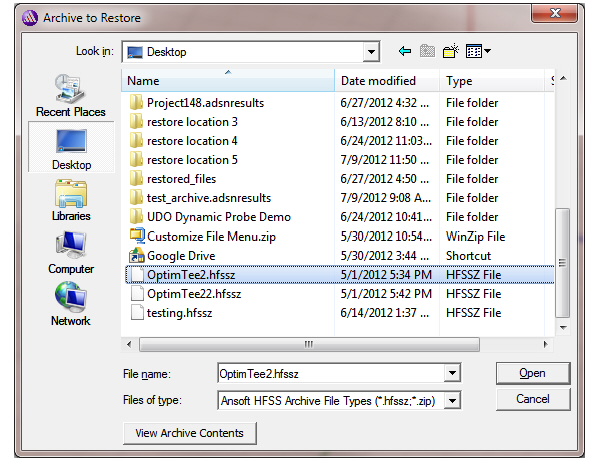The image size is (600, 465).
Task: Click 'Shortcut' type cell
Action: (x=468, y=256)
